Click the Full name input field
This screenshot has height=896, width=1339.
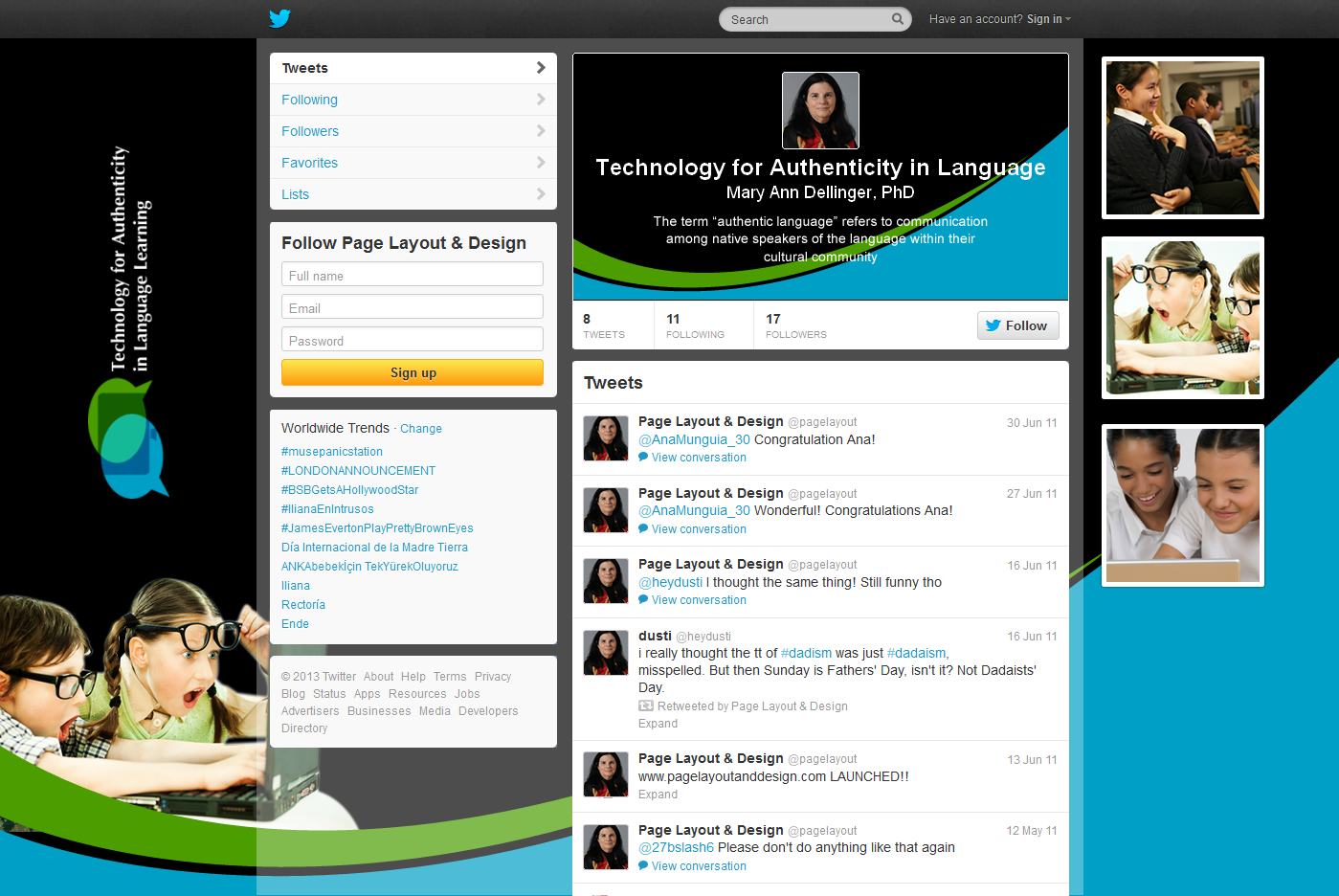pyautogui.click(x=413, y=276)
